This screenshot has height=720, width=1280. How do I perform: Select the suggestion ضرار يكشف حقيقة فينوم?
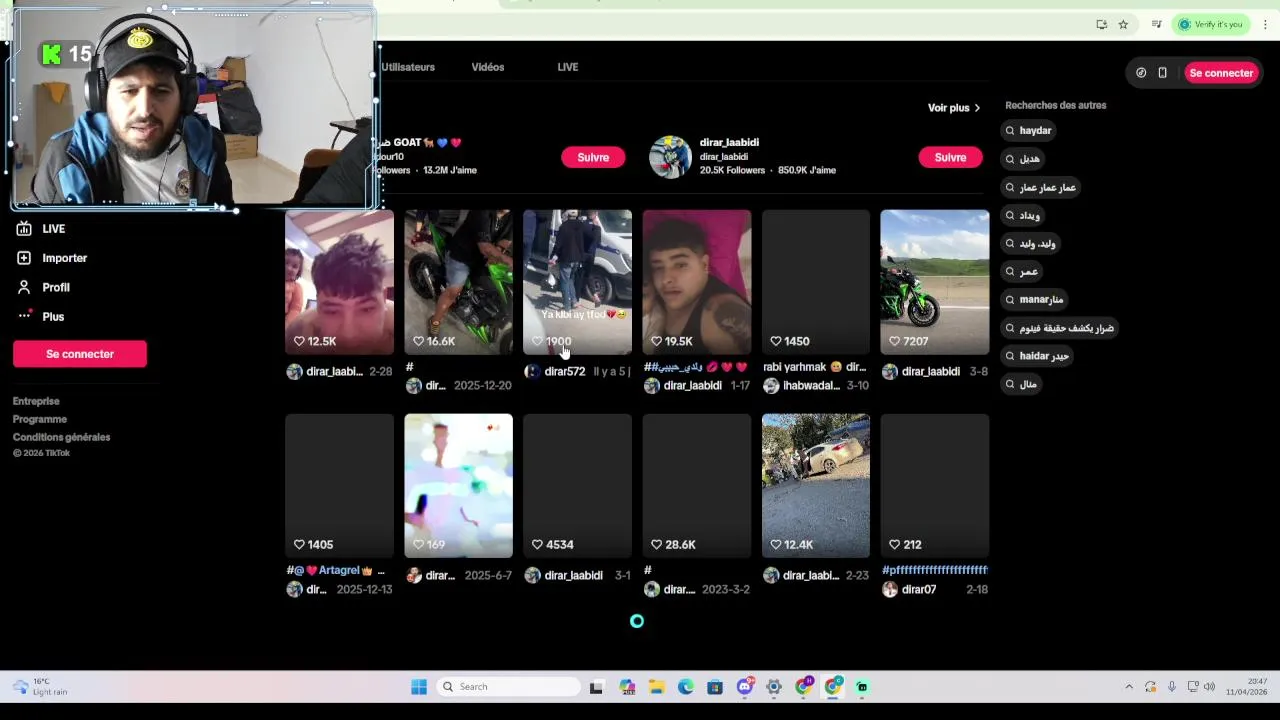coord(1059,328)
